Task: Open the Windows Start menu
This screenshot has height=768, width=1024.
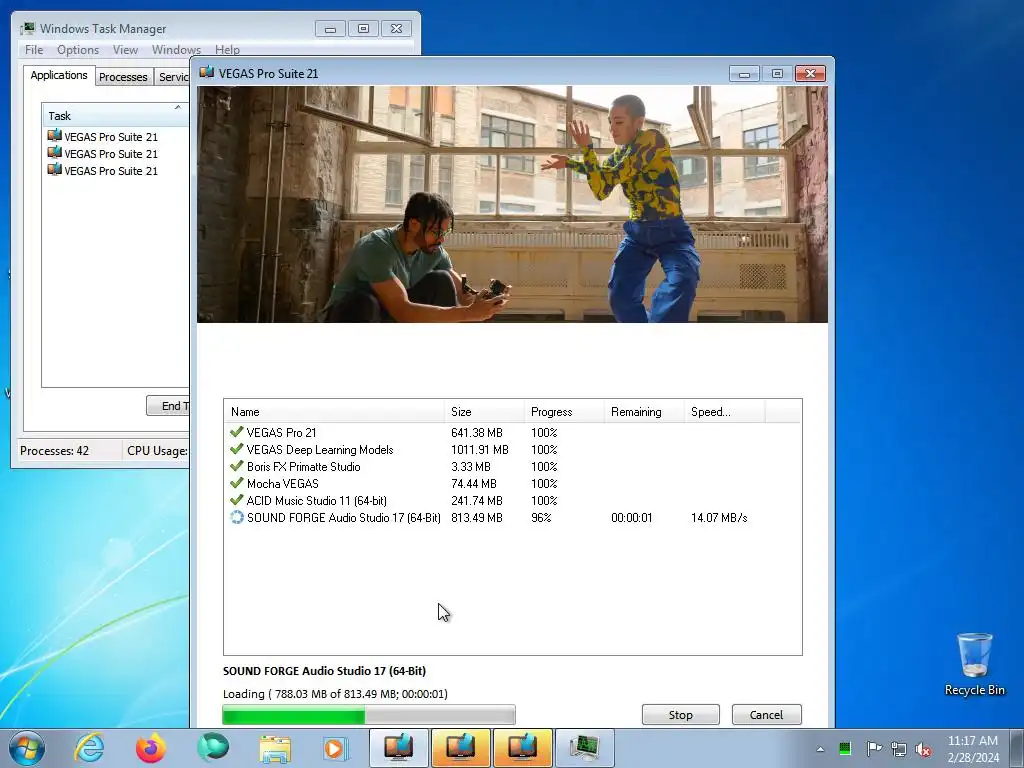Action: click(27, 748)
